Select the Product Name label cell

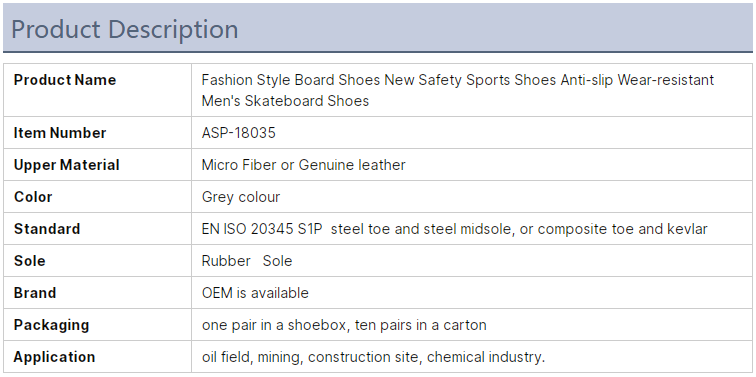tap(97, 90)
